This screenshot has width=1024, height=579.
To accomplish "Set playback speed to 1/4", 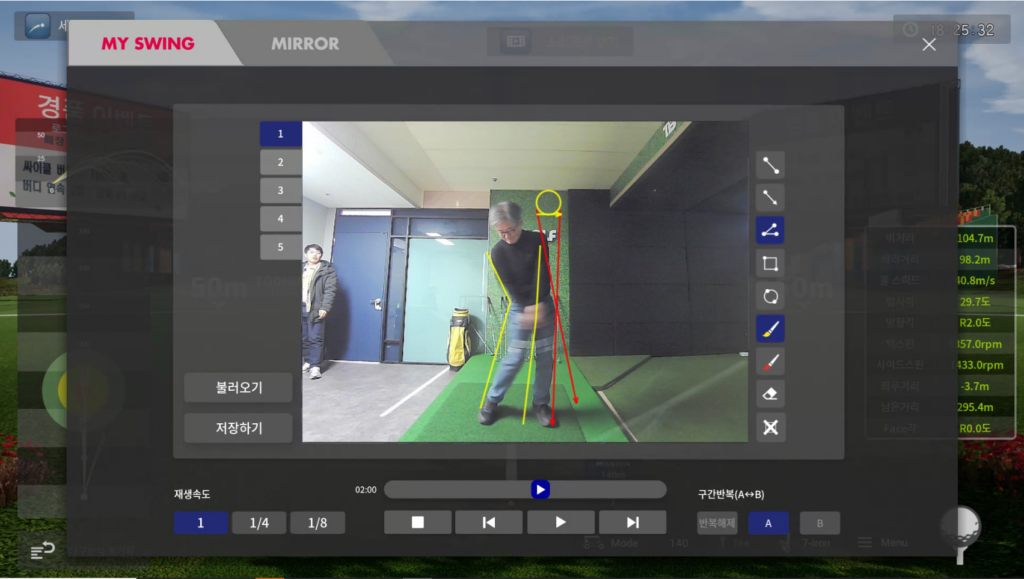I will (259, 523).
